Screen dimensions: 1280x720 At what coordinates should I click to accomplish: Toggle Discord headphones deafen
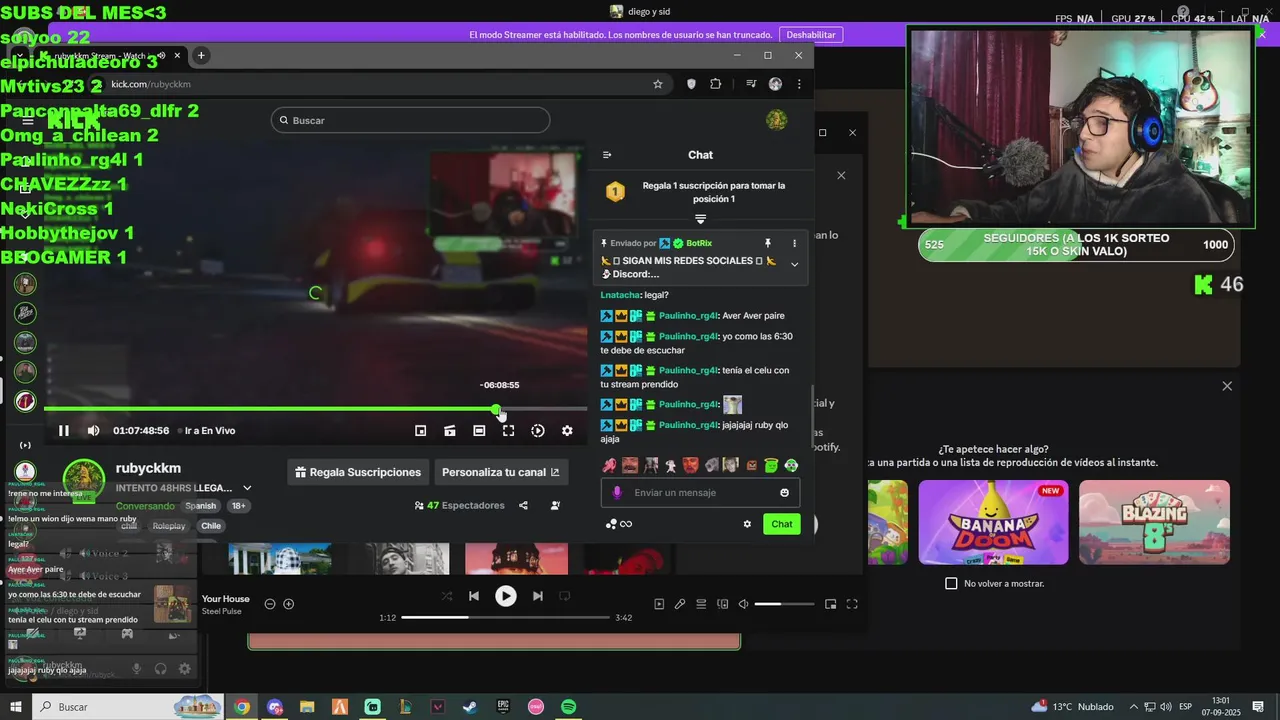click(161, 668)
